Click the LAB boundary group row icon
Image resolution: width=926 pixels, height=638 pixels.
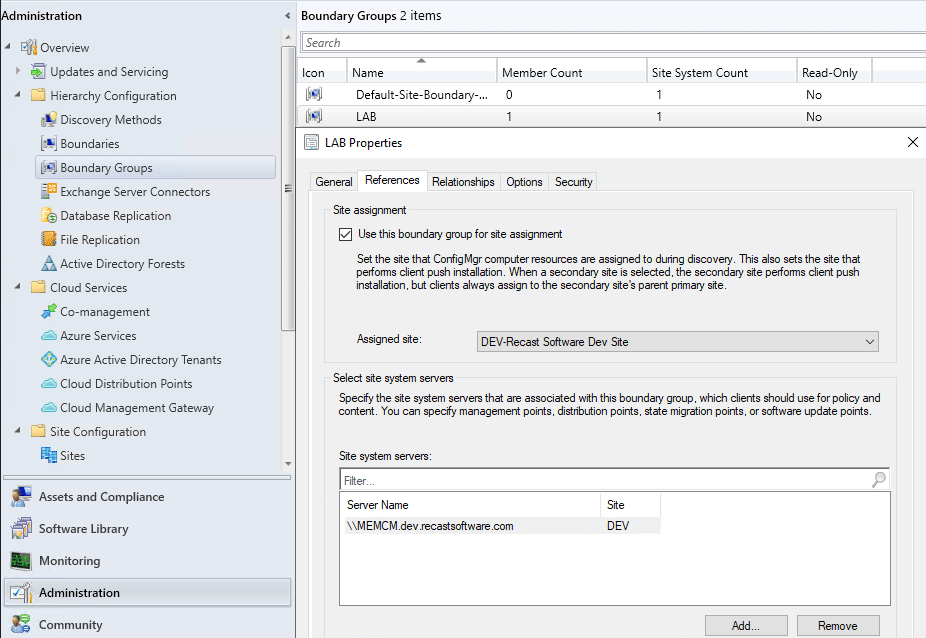click(x=314, y=117)
